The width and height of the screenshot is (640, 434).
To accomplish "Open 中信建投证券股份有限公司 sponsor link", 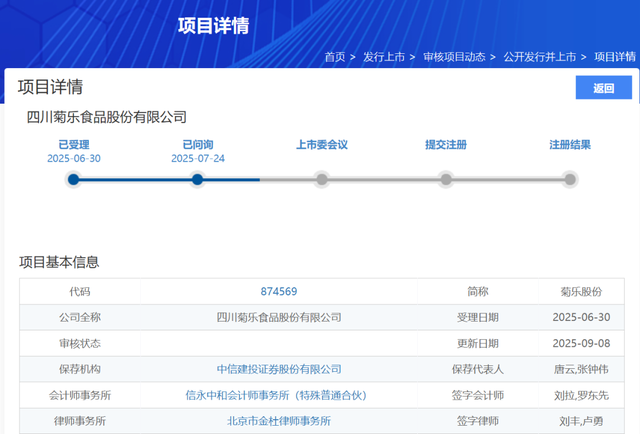I will pyautogui.click(x=279, y=370).
